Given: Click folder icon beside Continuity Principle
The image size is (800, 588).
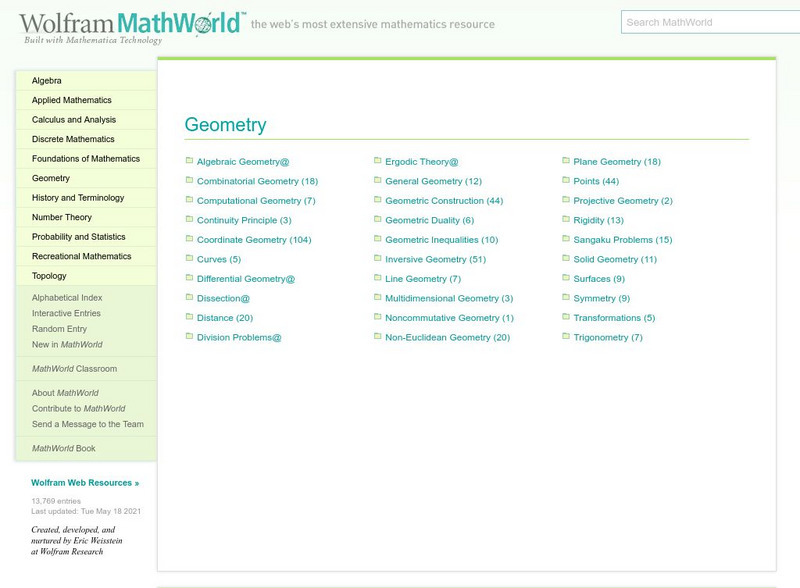Looking at the screenshot, I should pyautogui.click(x=189, y=219).
